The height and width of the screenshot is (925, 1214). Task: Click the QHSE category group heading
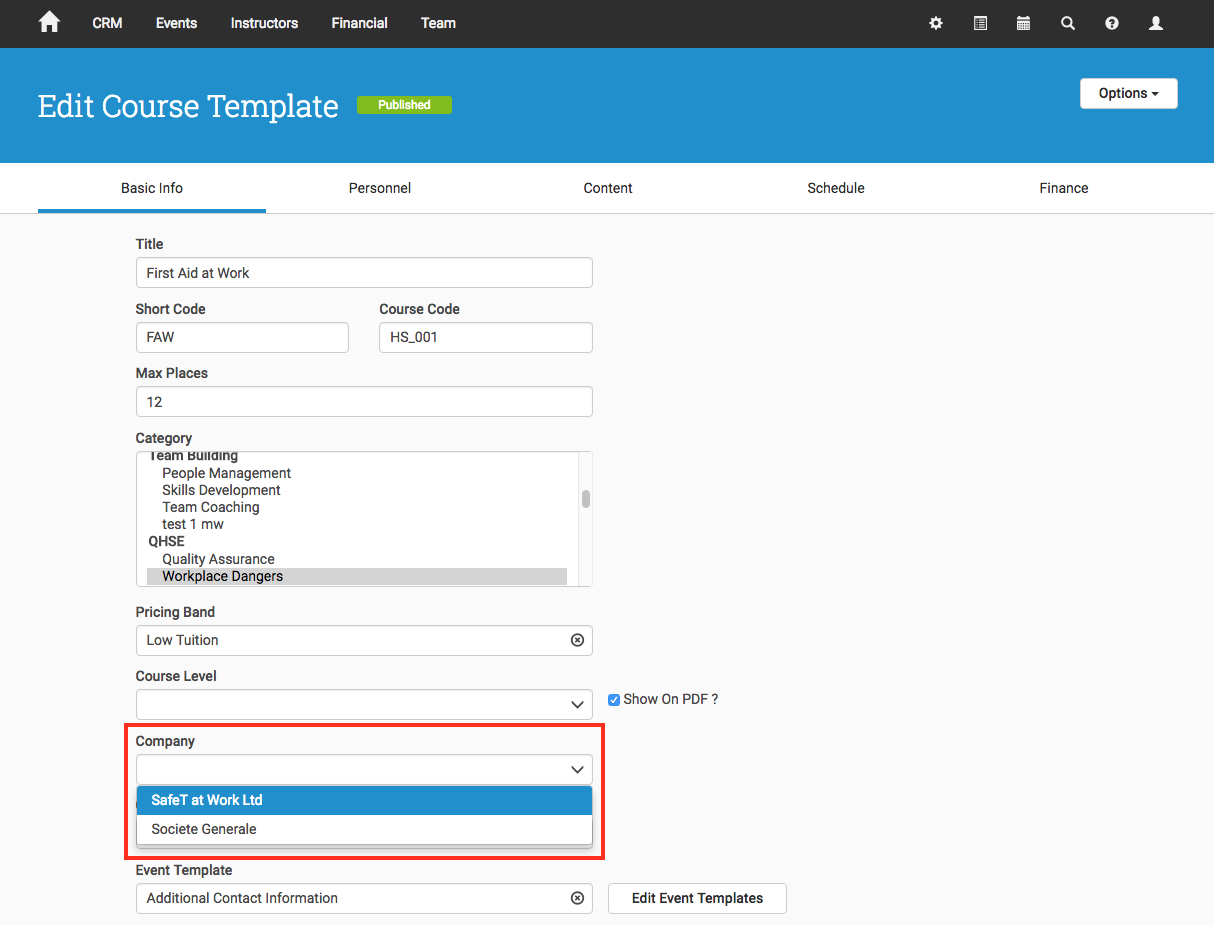pyautogui.click(x=167, y=541)
